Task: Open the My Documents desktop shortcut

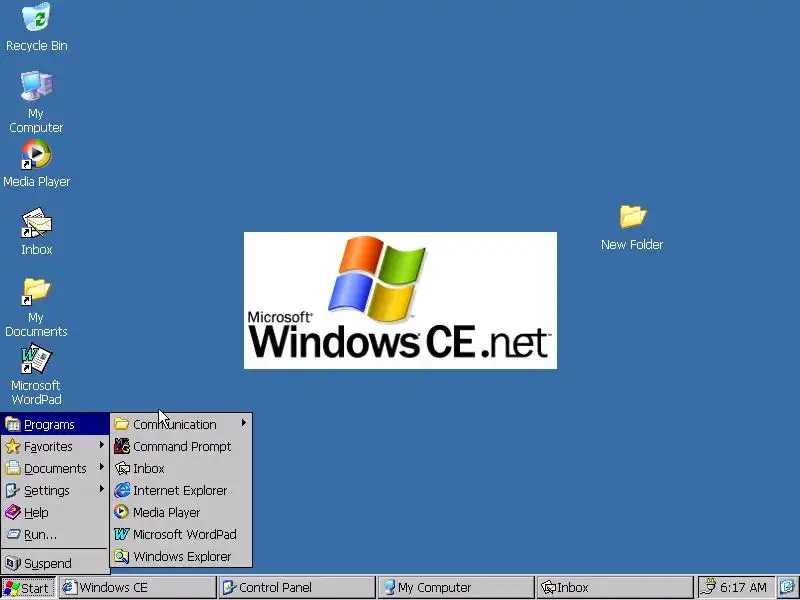Action: [36, 307]
